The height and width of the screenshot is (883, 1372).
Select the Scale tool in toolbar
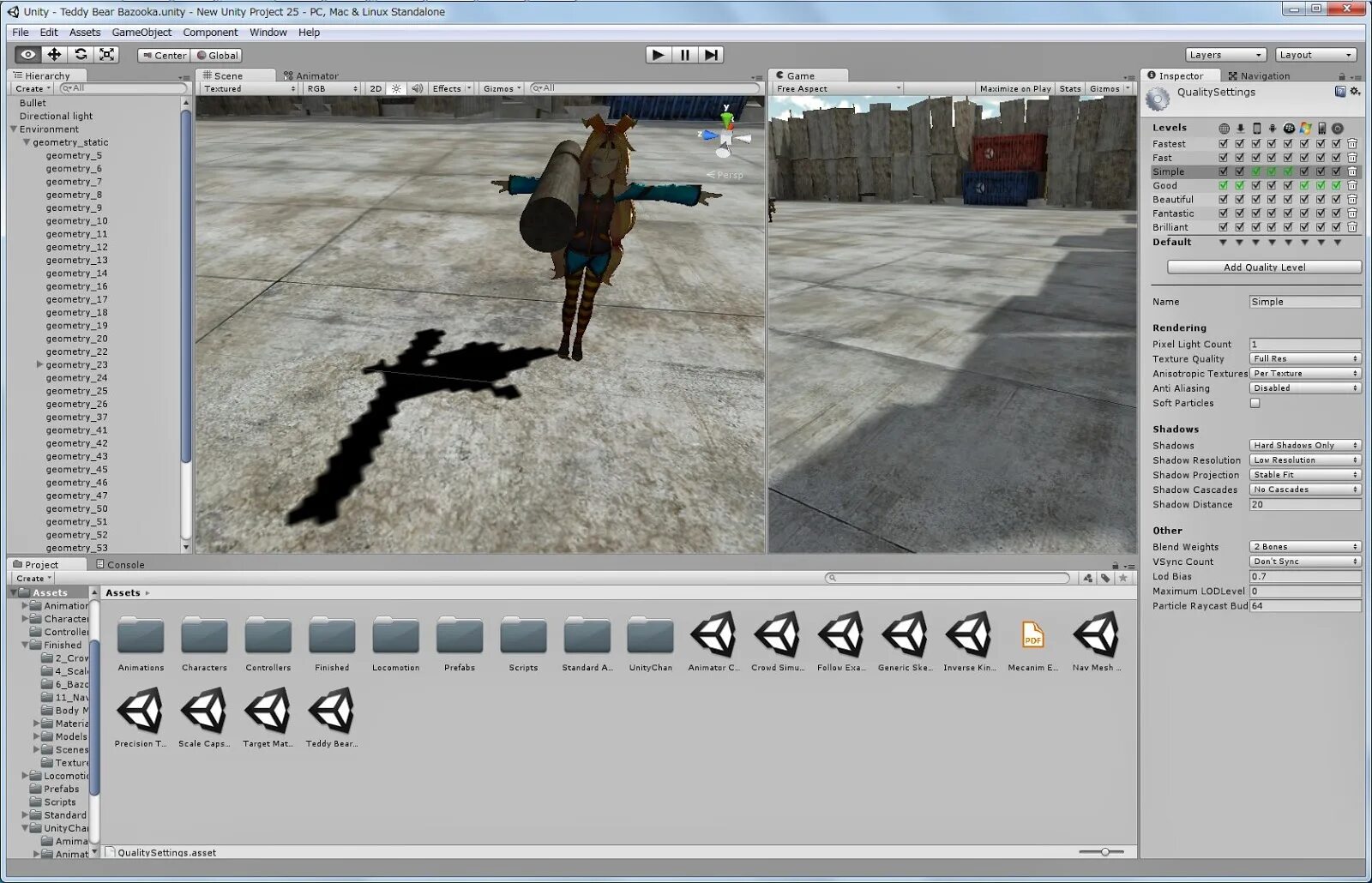point(106,55)
